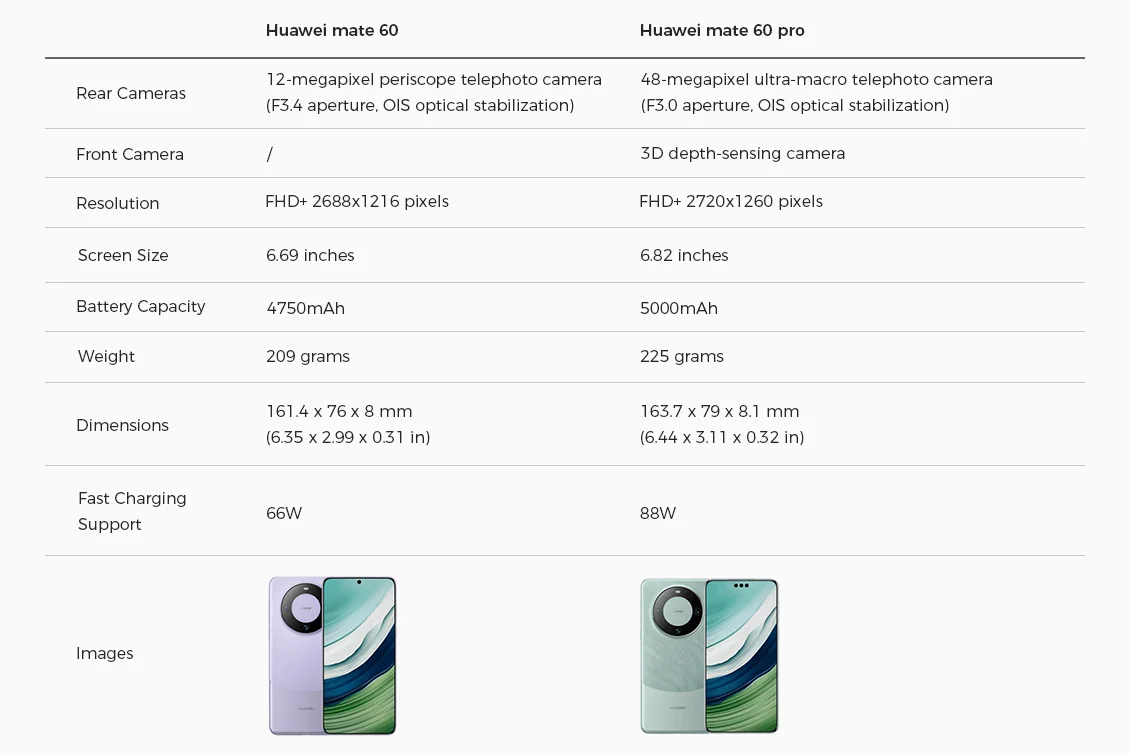The image size is (1130, 755).
Task: Click the 4750mAh battery value
Action: pyautogui.click(x=305, y=308)
